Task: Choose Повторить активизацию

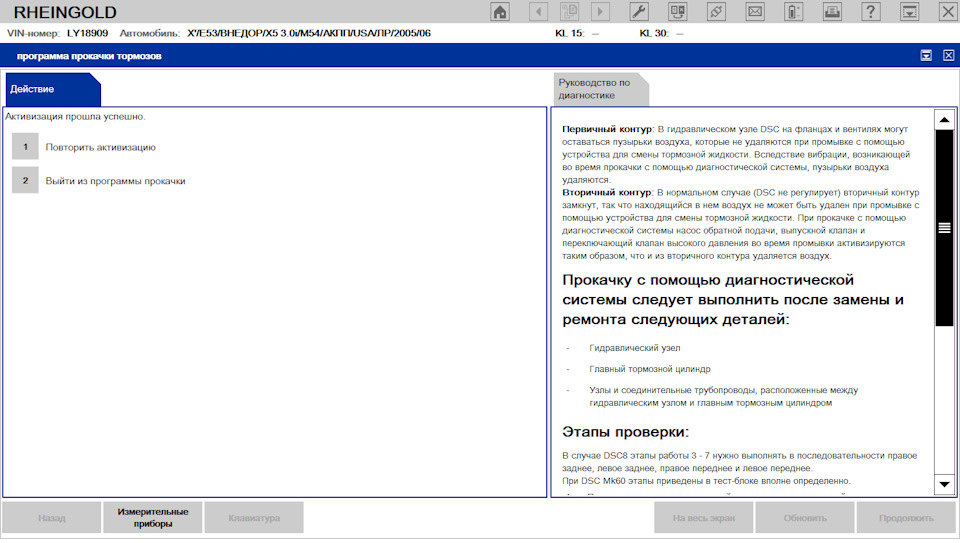Action: click(100, 148)
